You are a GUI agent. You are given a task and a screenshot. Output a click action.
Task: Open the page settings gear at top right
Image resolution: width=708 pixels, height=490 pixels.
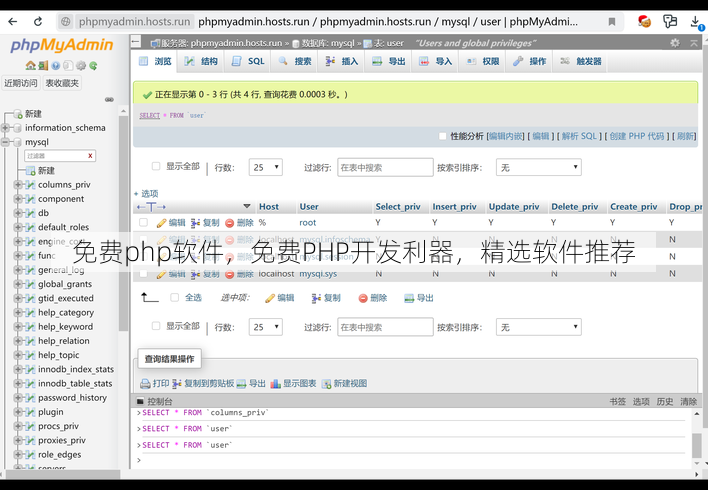pos(675,43)
